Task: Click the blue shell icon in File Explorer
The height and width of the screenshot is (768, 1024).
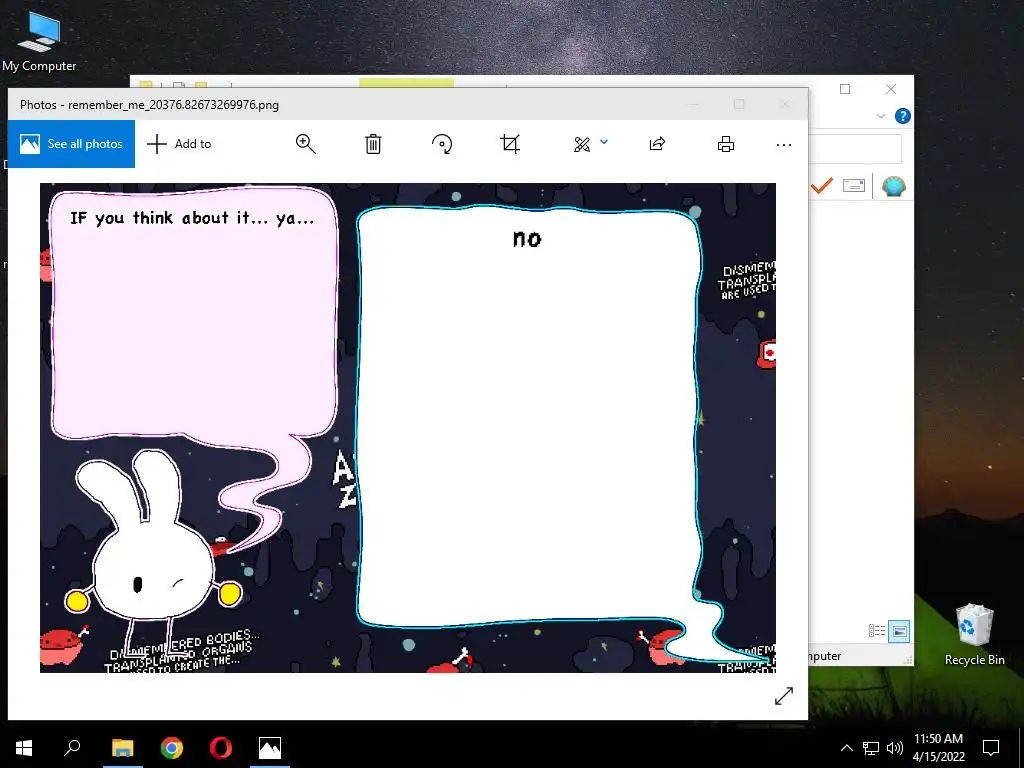Action: tap(893, 187)
